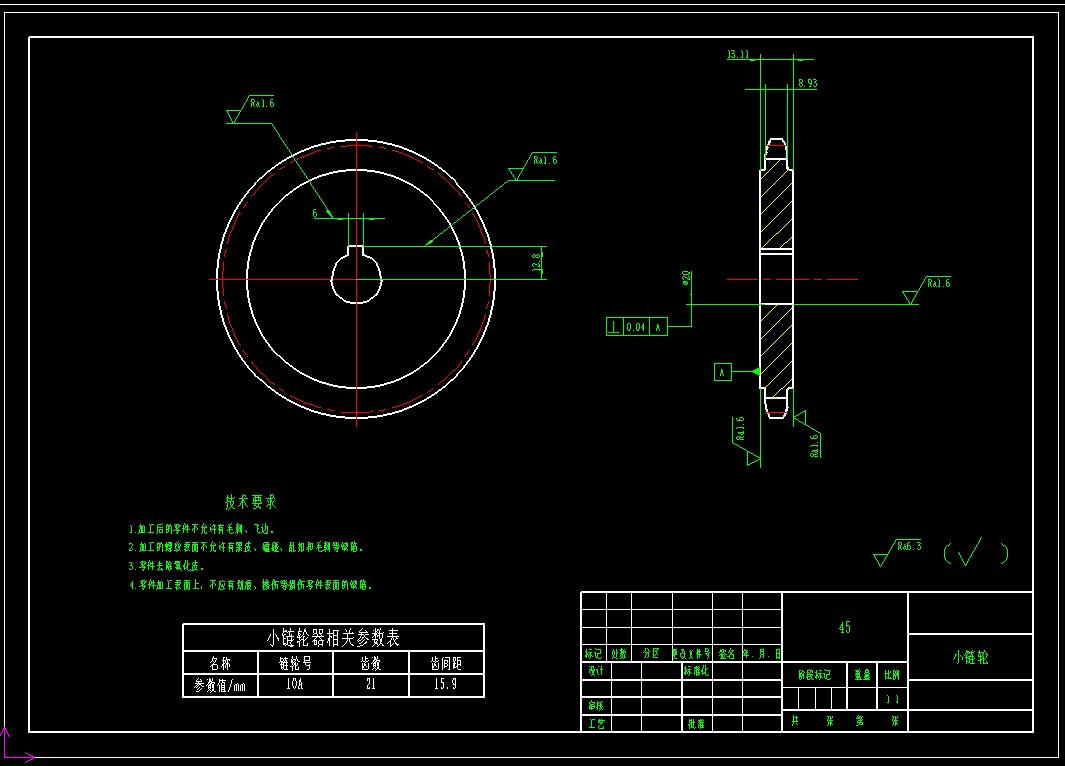Viewport: 1065px width, 766px height.
Task: Select the "处数" title block cell
Action: [619, 653]
